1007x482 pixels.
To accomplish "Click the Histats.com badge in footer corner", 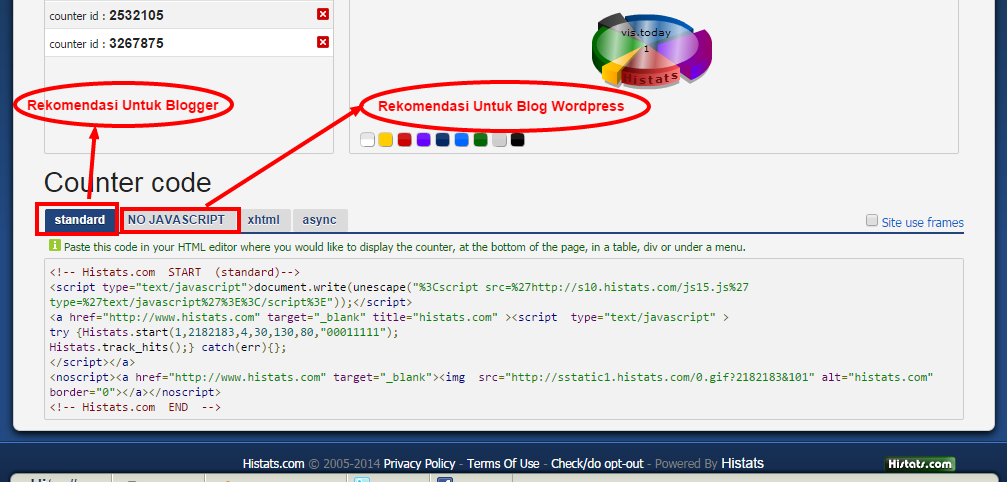I will pos(920,464).
